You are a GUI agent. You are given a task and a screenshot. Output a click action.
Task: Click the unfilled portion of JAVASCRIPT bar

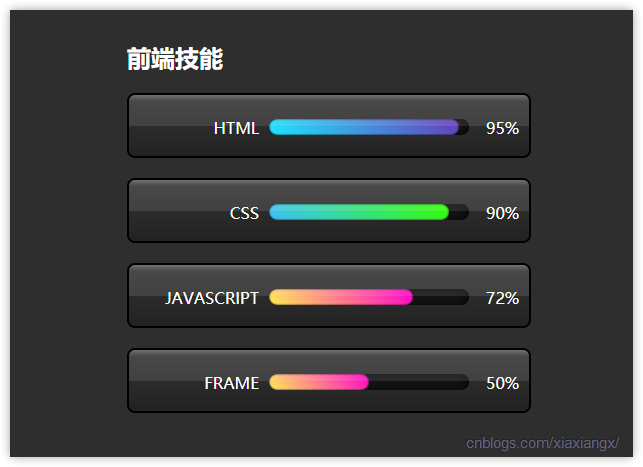[441, 297]
